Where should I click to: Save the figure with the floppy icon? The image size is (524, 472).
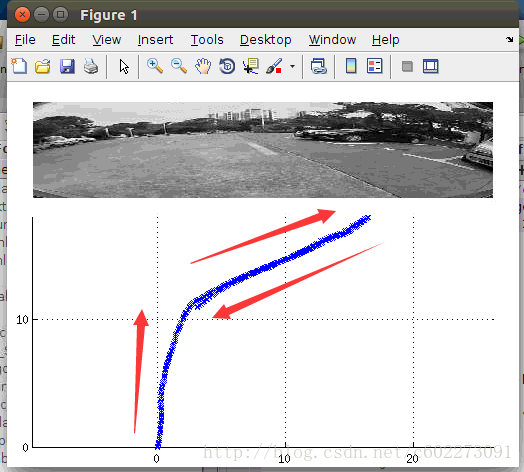pyautogui.click(x=67, y=66)
